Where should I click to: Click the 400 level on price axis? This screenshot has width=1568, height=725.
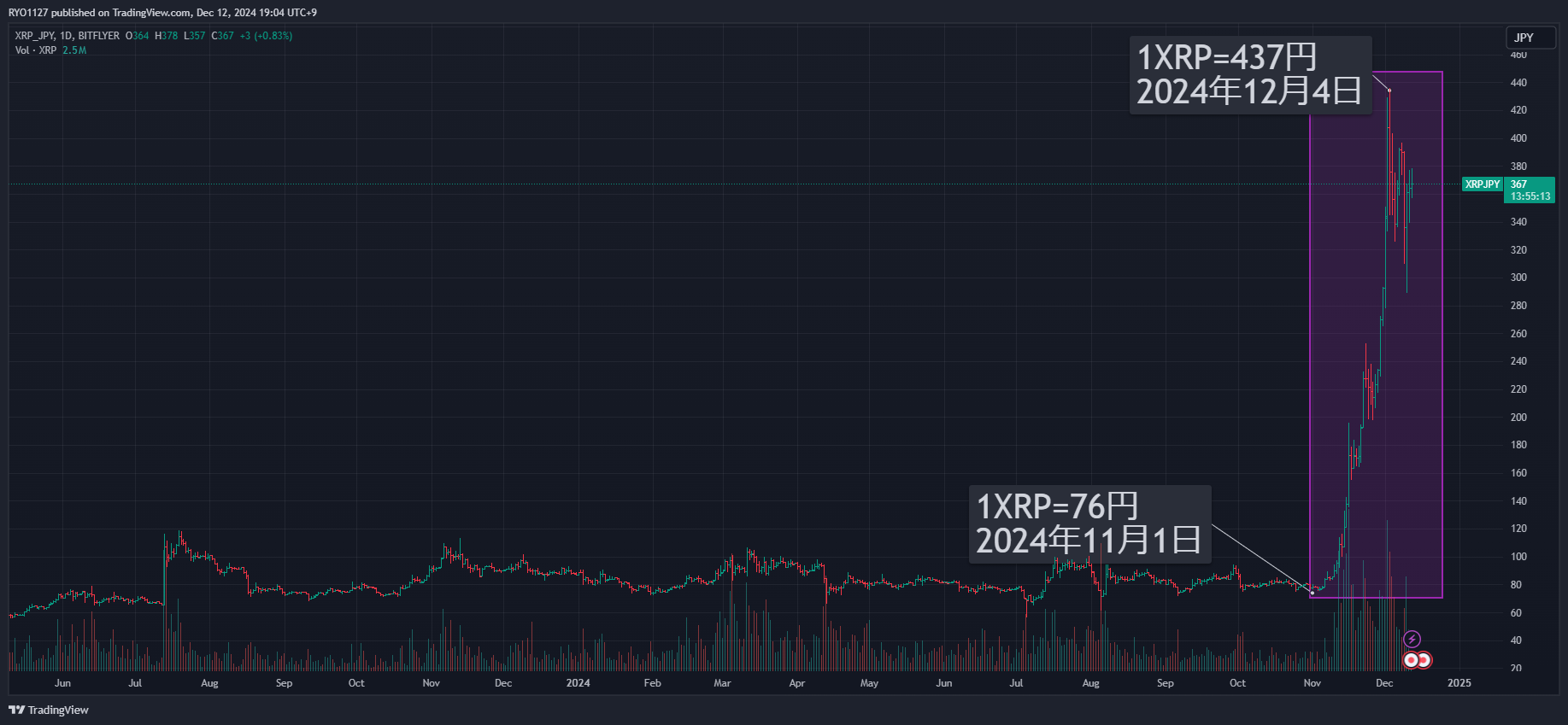[x=1518, y=138]
